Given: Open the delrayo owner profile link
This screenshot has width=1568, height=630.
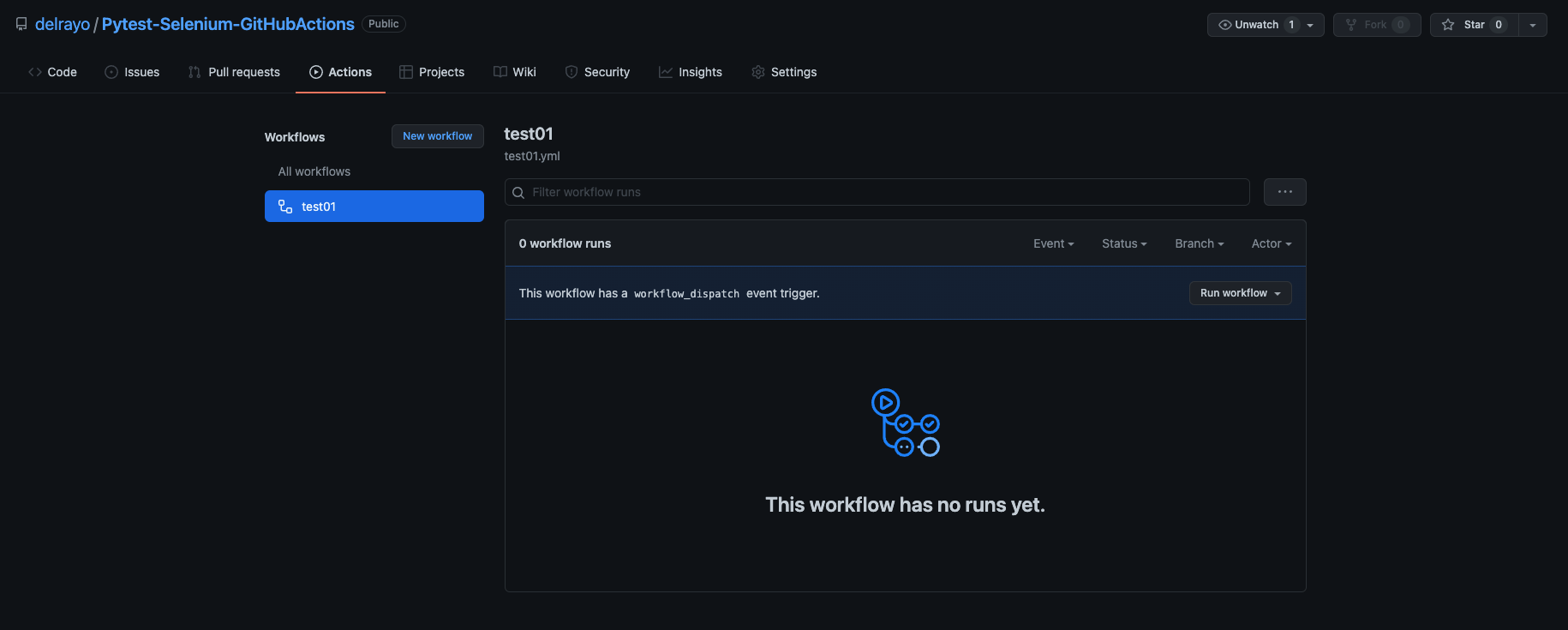Looking at the screenshot, I should pos(63,24).
